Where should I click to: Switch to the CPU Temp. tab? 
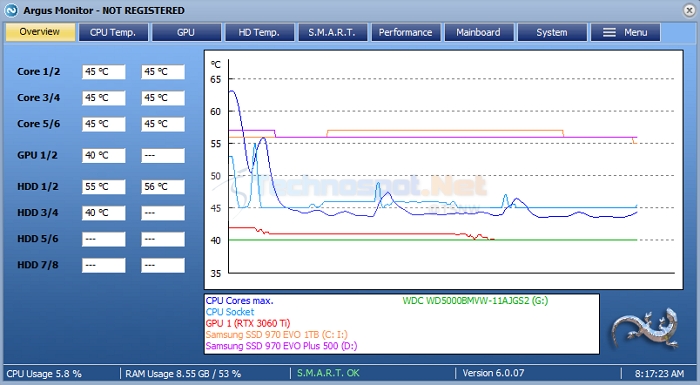coord(113,33)
